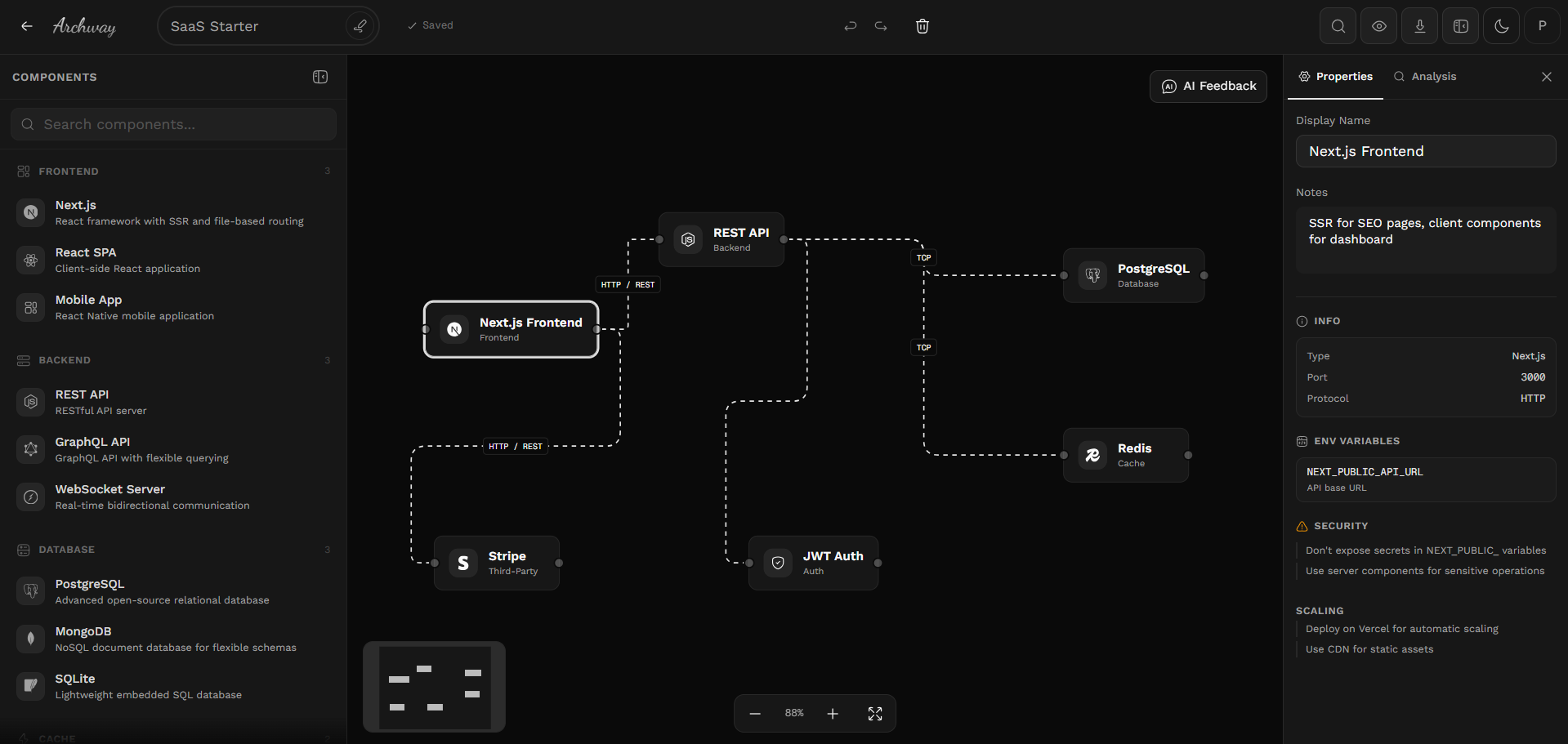Enter fullscreen via the expand icon
The height and width of the screenshot is (744, 1568).
tap(874, 713)
